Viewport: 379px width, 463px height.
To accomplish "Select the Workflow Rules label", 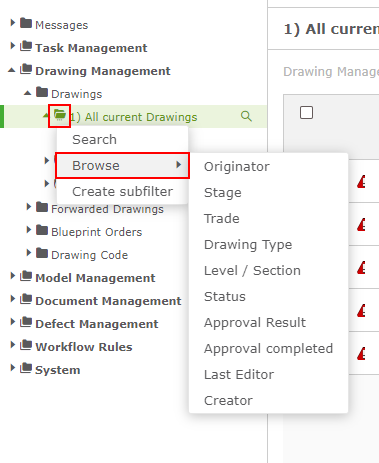I will 84,347.
